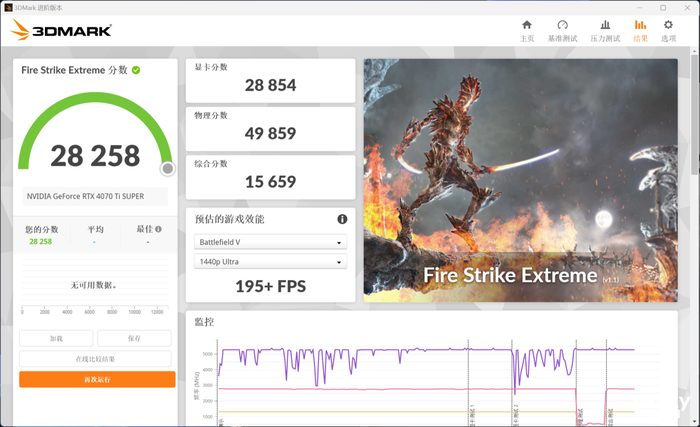Image resolution: width=700 pixels, height=427 pixels.
Task: Click the 195+ FPS estimate
Action: pos(271,286)
